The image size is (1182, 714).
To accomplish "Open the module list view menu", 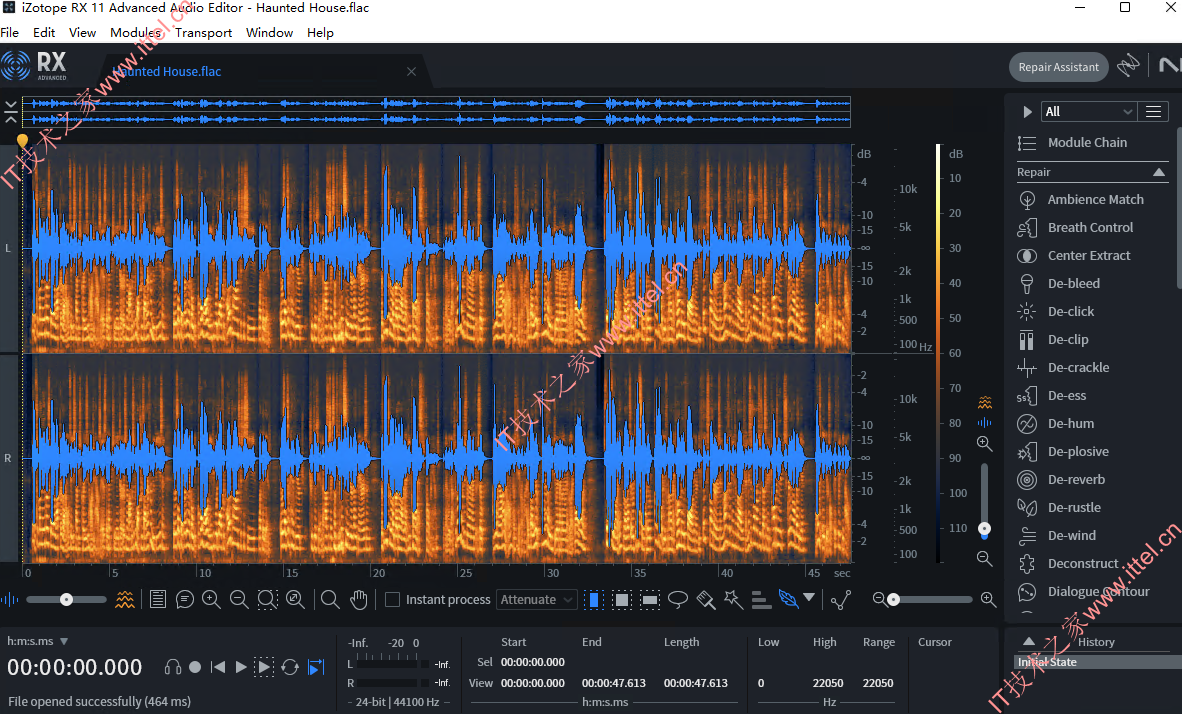I will (x=1153, y=112).
